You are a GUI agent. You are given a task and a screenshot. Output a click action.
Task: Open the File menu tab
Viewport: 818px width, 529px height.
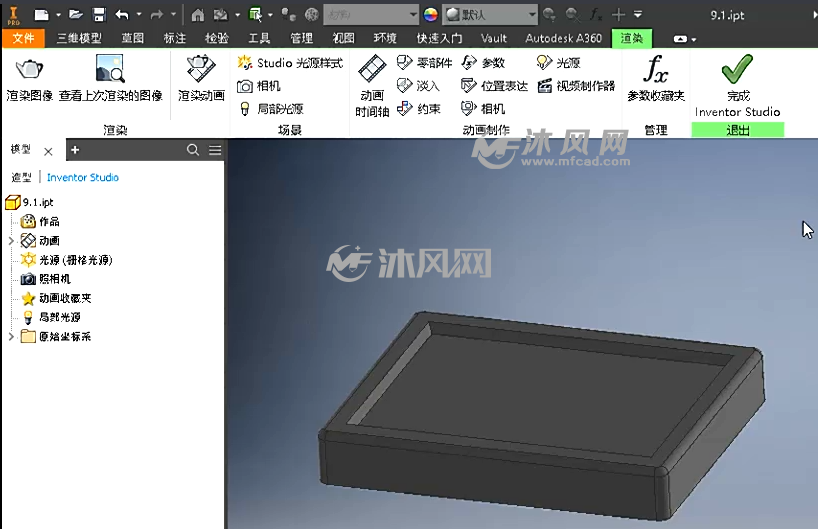coord(23,38)
